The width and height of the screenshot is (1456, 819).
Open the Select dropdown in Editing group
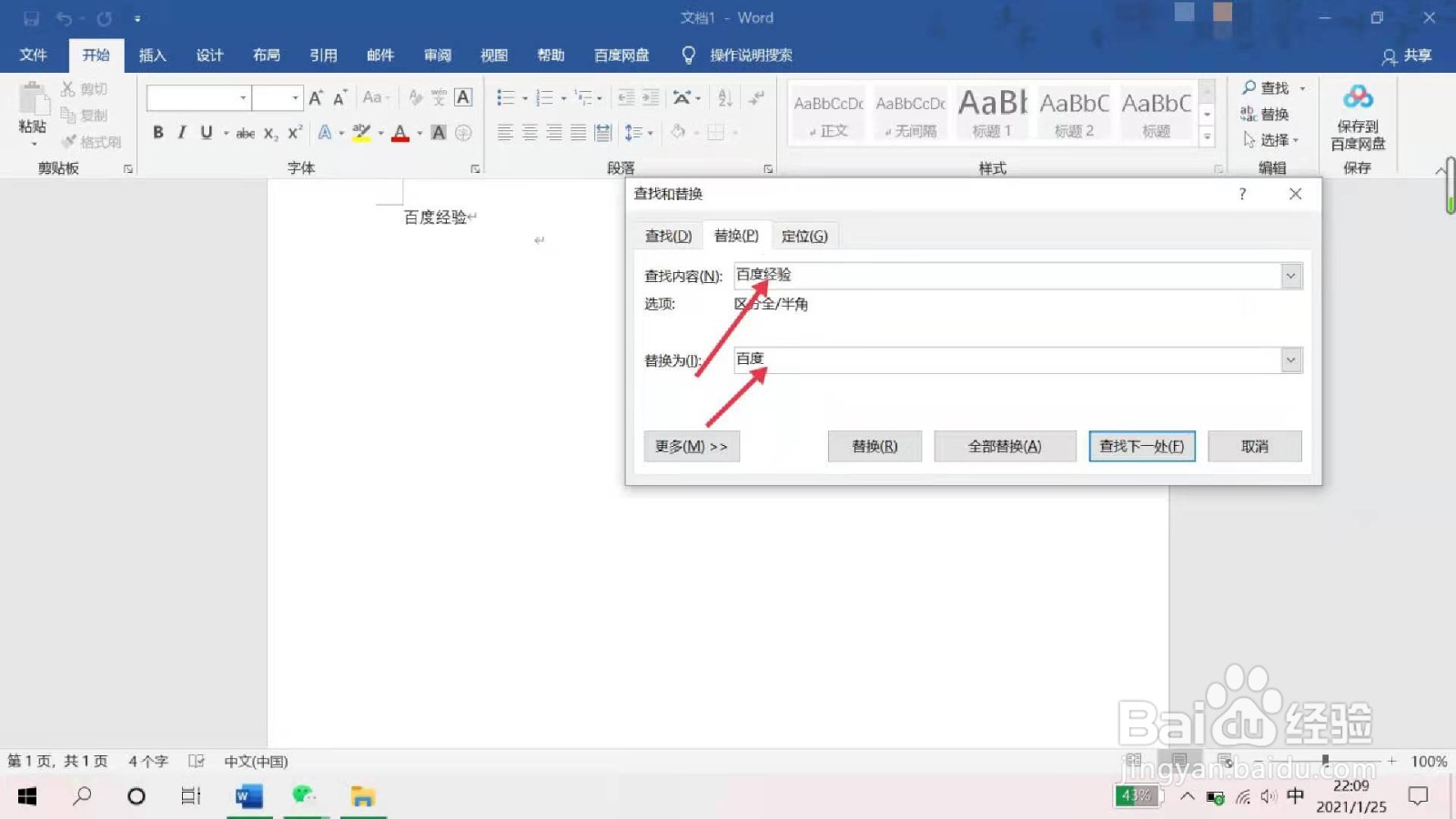coord(1272,140)
